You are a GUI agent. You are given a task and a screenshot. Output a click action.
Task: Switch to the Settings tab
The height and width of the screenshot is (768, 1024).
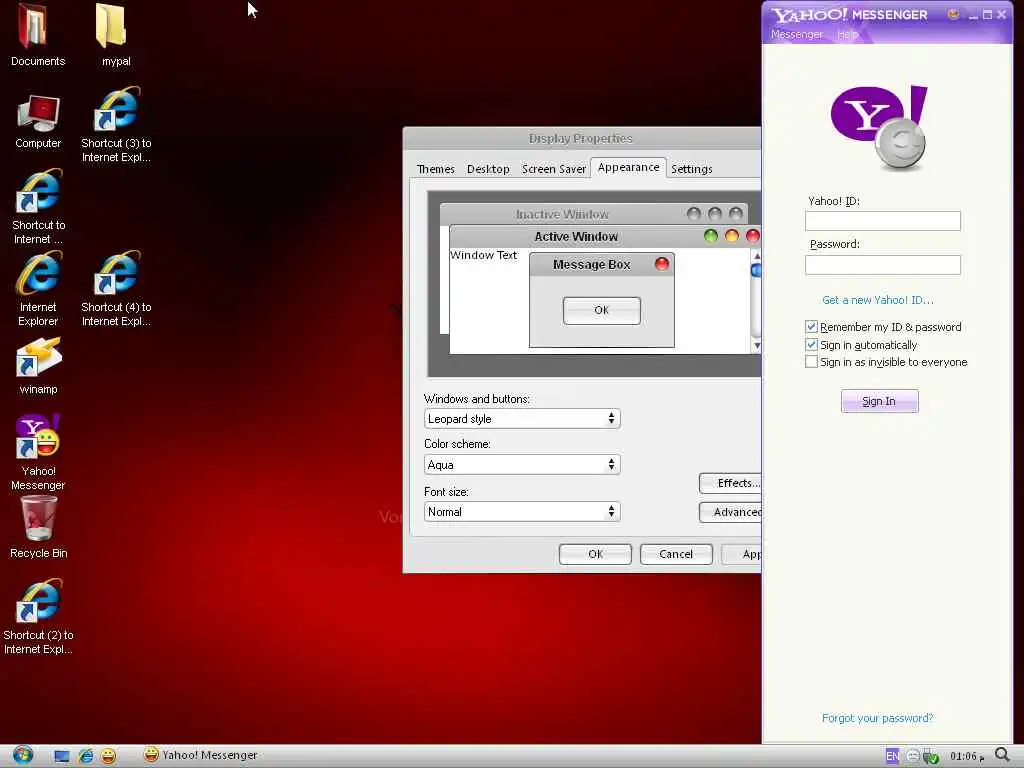[692, 169]
